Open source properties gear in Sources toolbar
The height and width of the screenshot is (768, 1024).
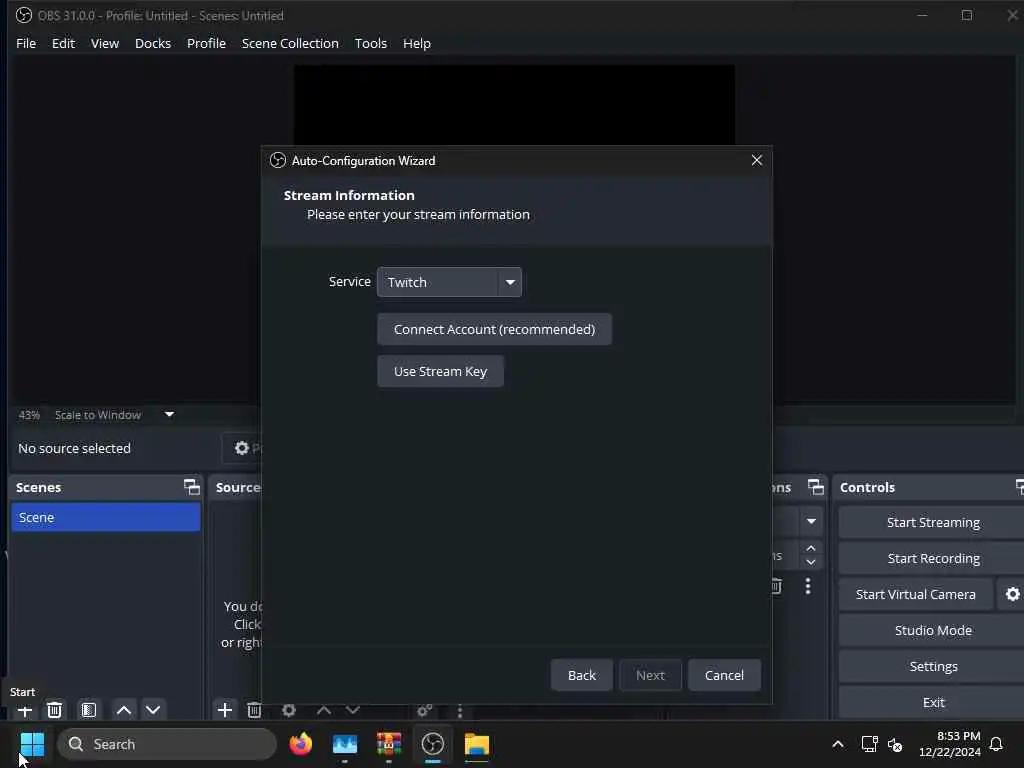(x=289, y=710)
